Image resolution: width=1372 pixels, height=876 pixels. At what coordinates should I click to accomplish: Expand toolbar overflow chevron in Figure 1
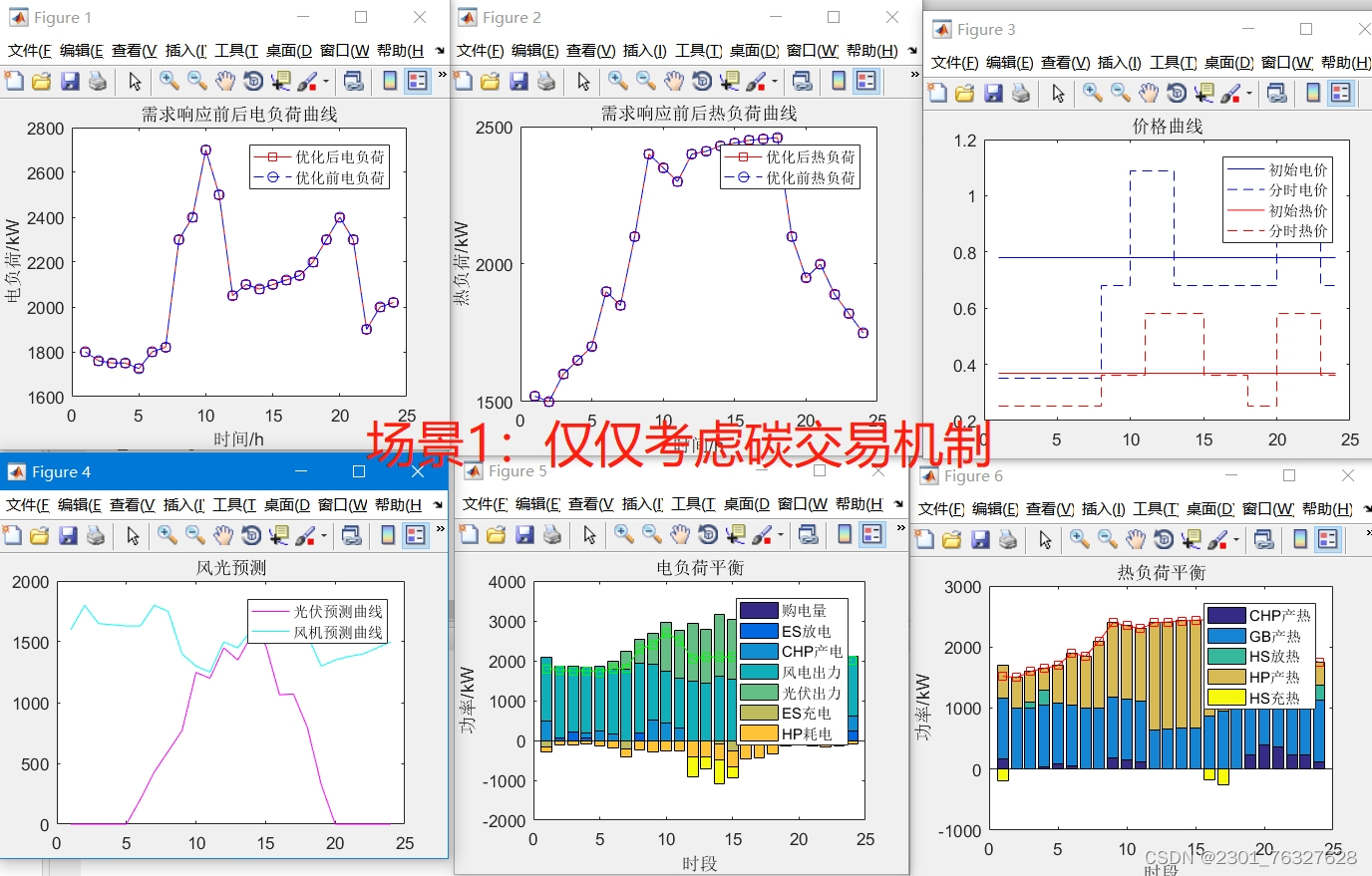pos(442,75)
